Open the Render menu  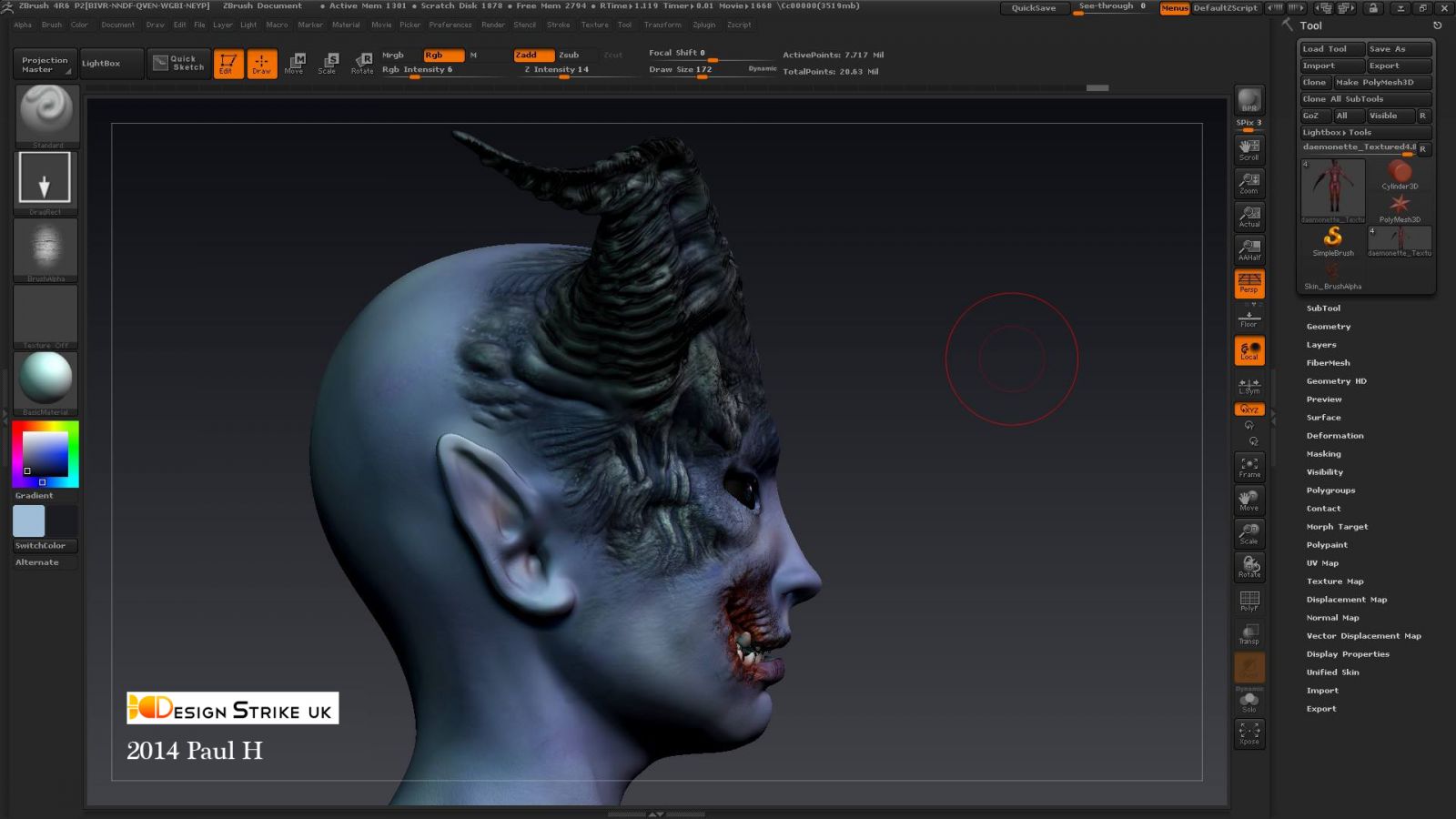click(x=492, y=25)
